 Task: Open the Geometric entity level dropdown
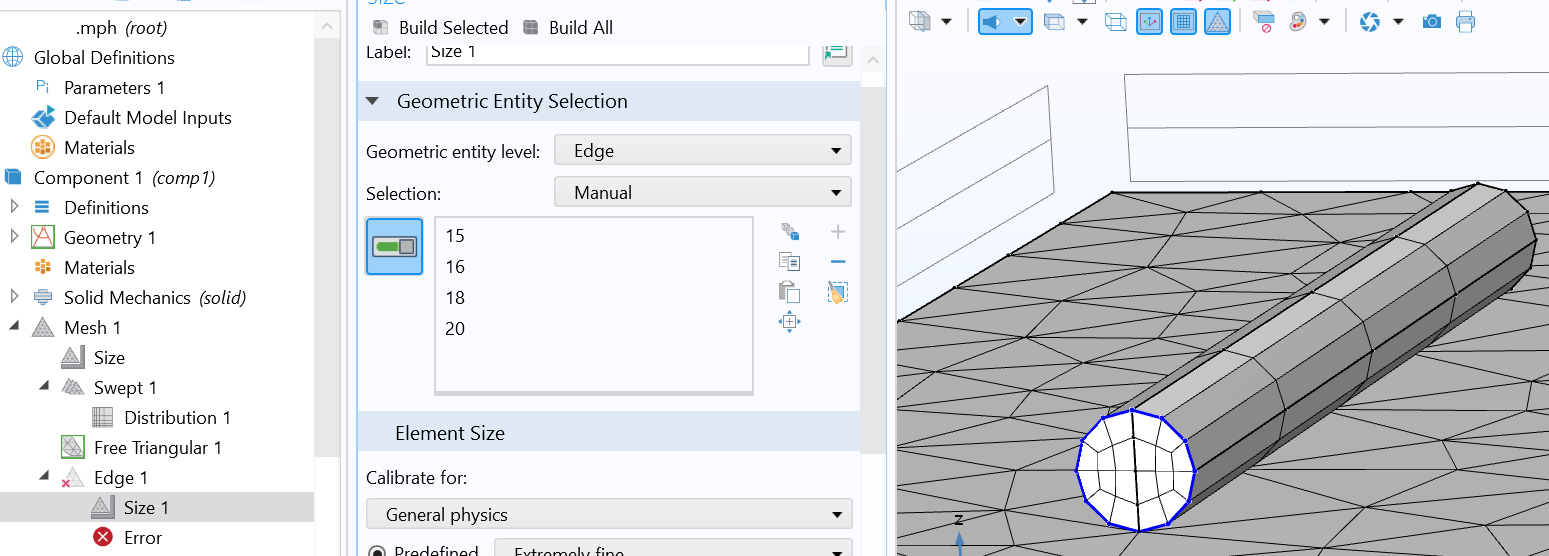702,151
